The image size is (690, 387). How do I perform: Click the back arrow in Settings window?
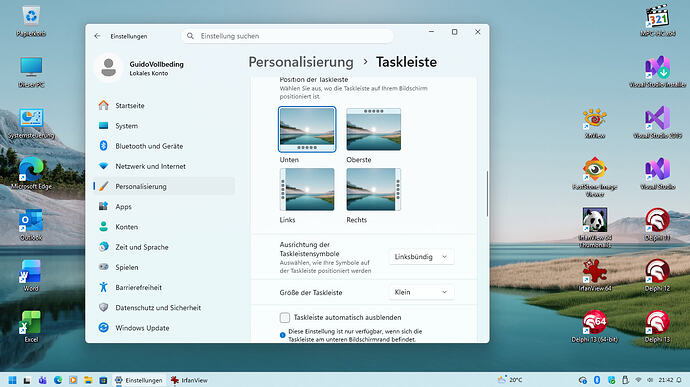pos(97,36)
